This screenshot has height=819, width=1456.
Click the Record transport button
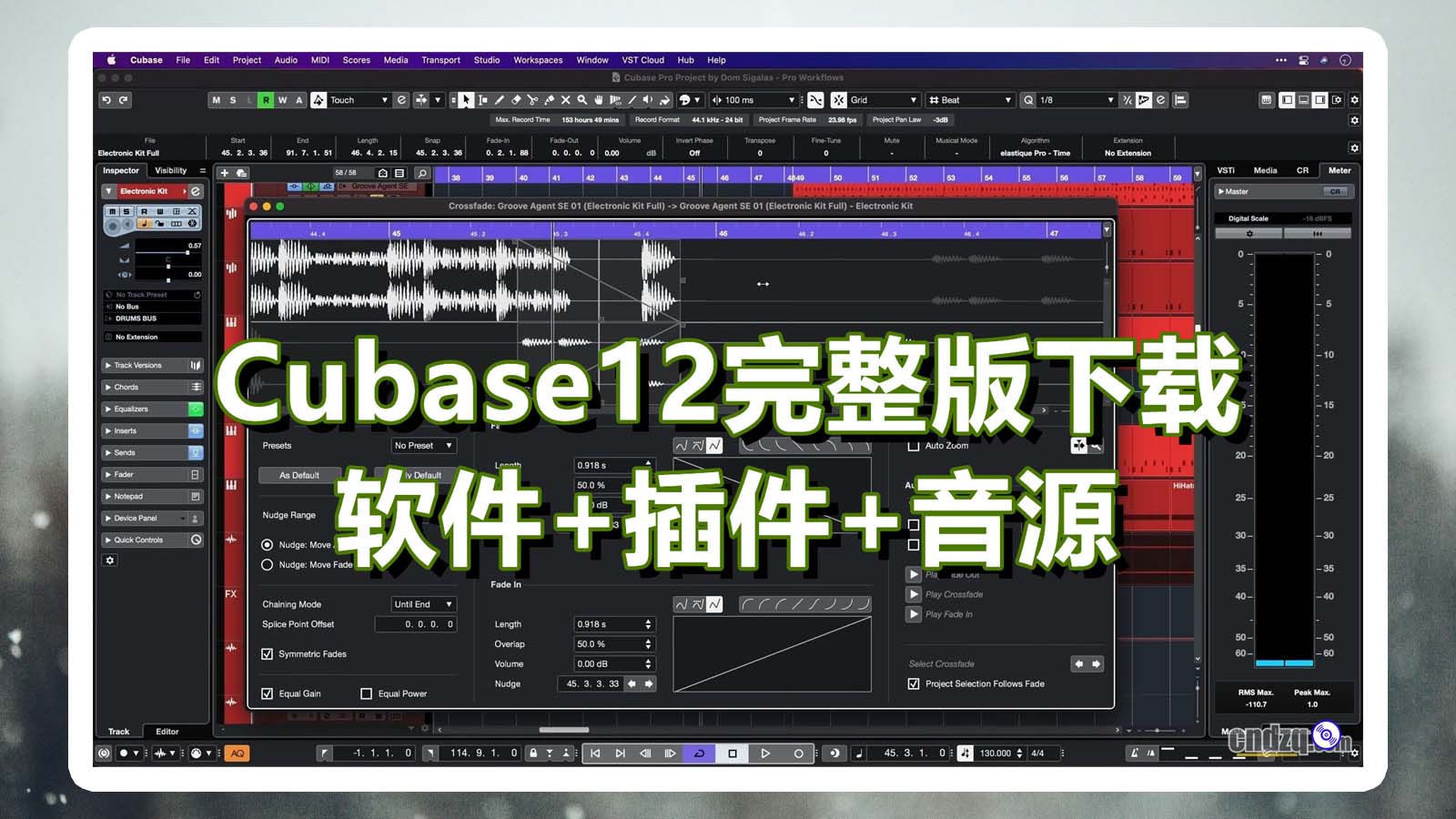pos(798,753)
